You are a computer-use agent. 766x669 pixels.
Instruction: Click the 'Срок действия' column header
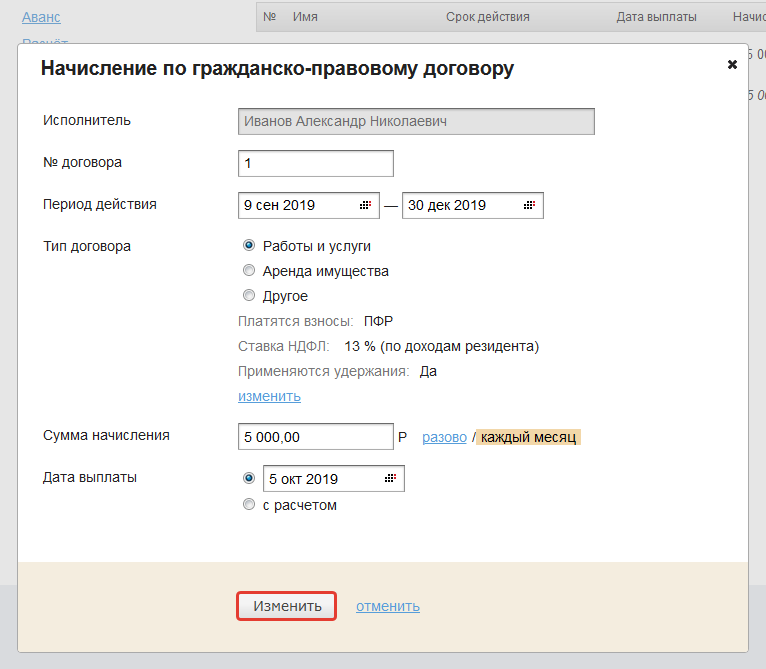488,17
